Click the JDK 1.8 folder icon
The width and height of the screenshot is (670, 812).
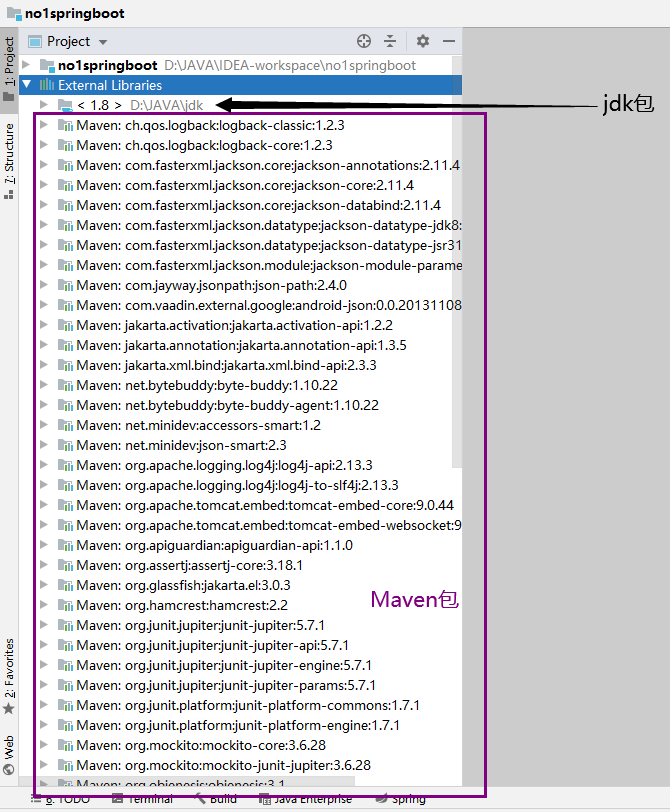click(65, 106)
